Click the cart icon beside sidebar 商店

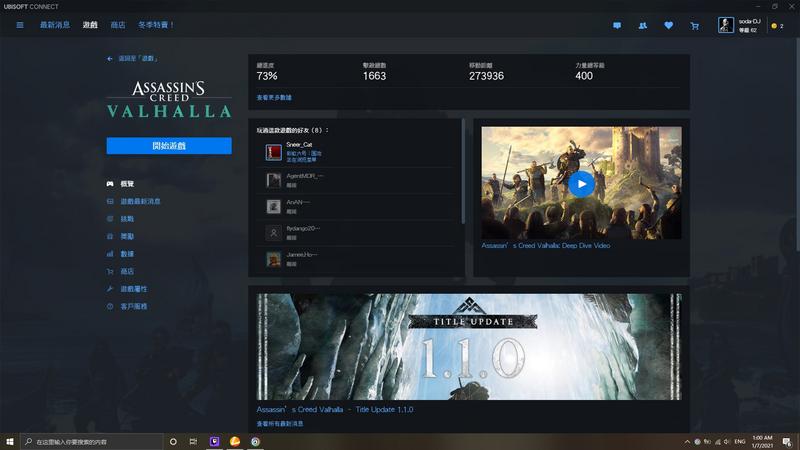coord(110,271)
